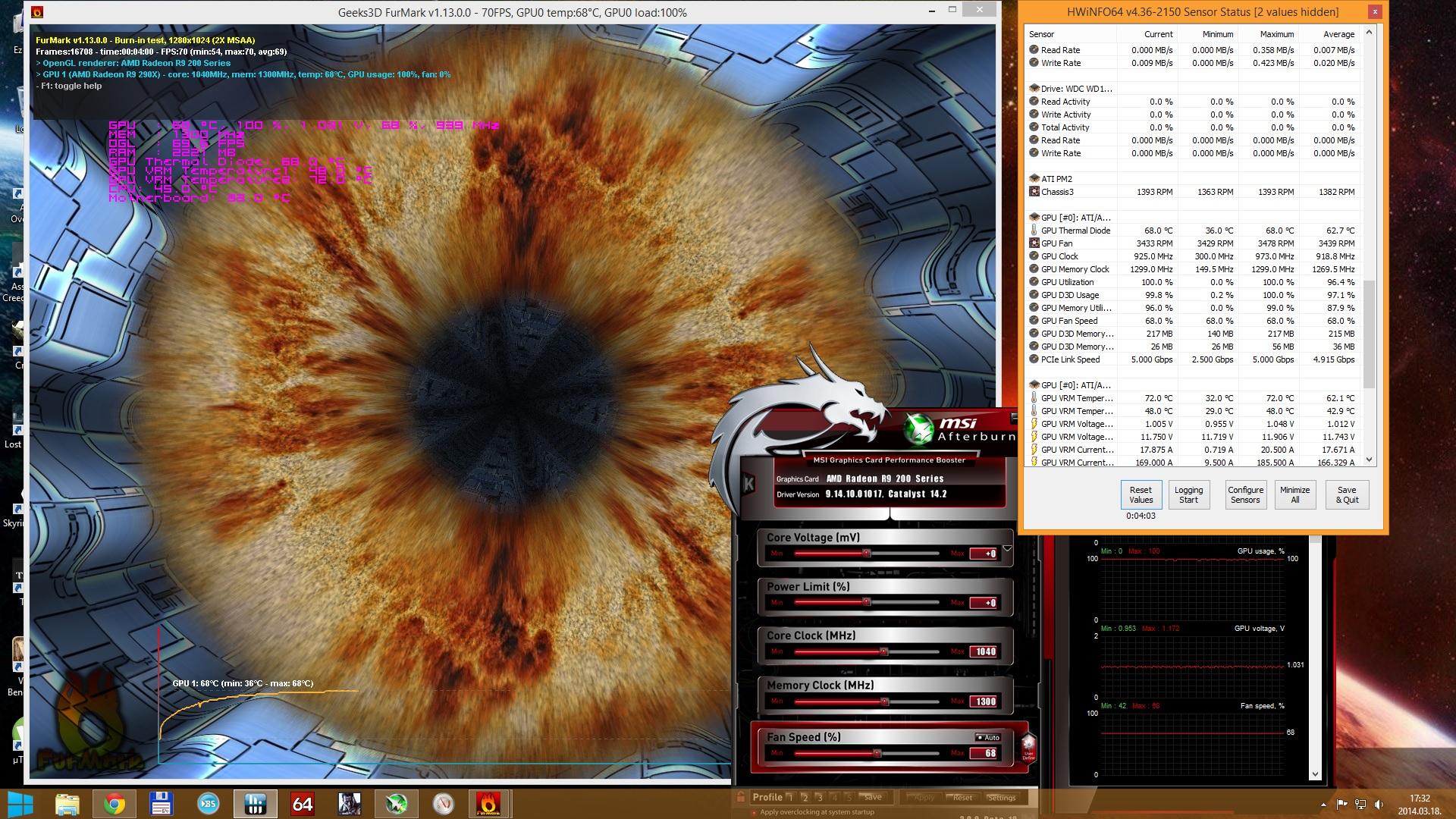Click Afterburner Apply button
This screenshot has height=819, width=1456.
click(924, 798)
